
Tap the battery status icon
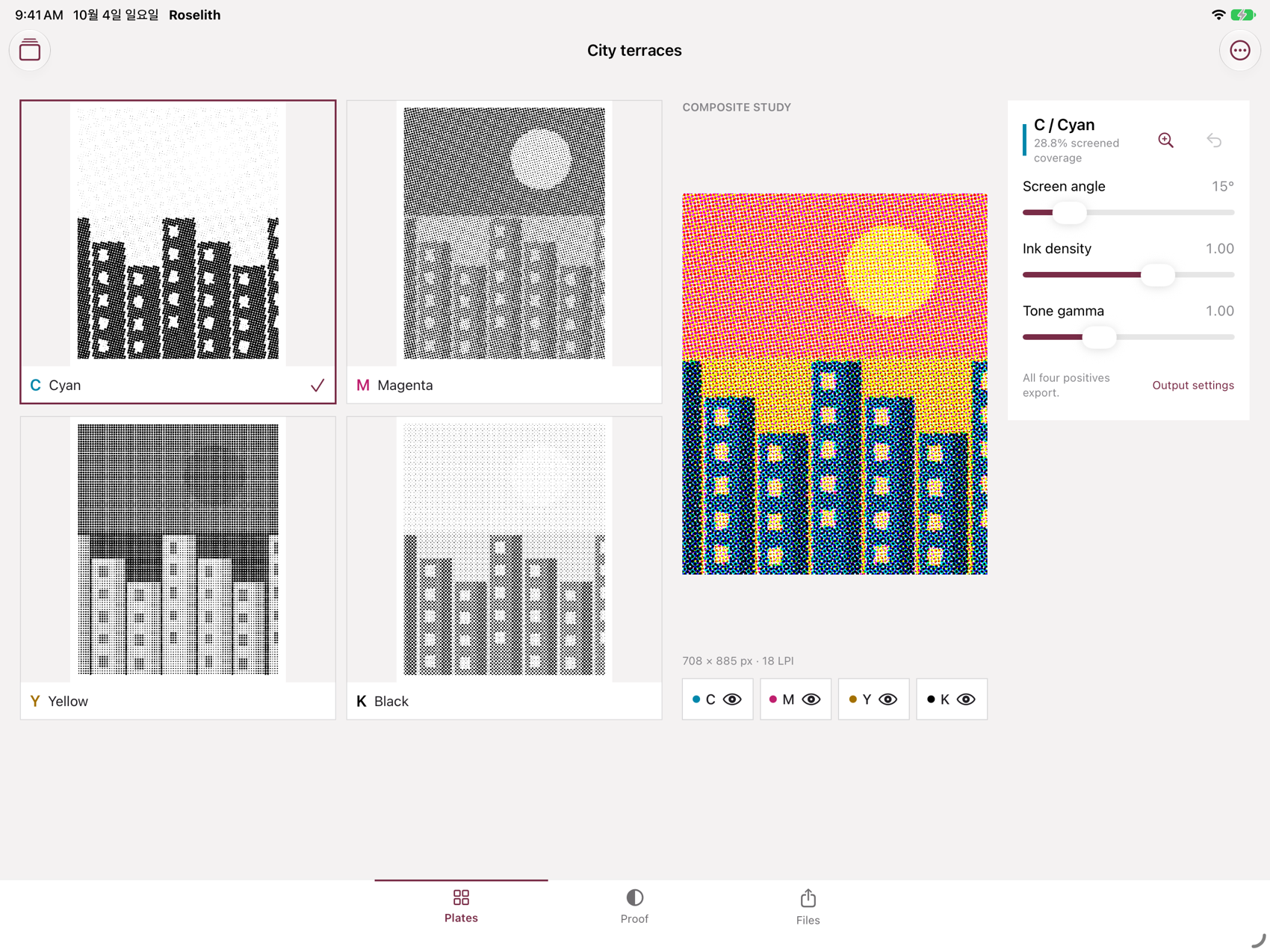pos(1243,14)
